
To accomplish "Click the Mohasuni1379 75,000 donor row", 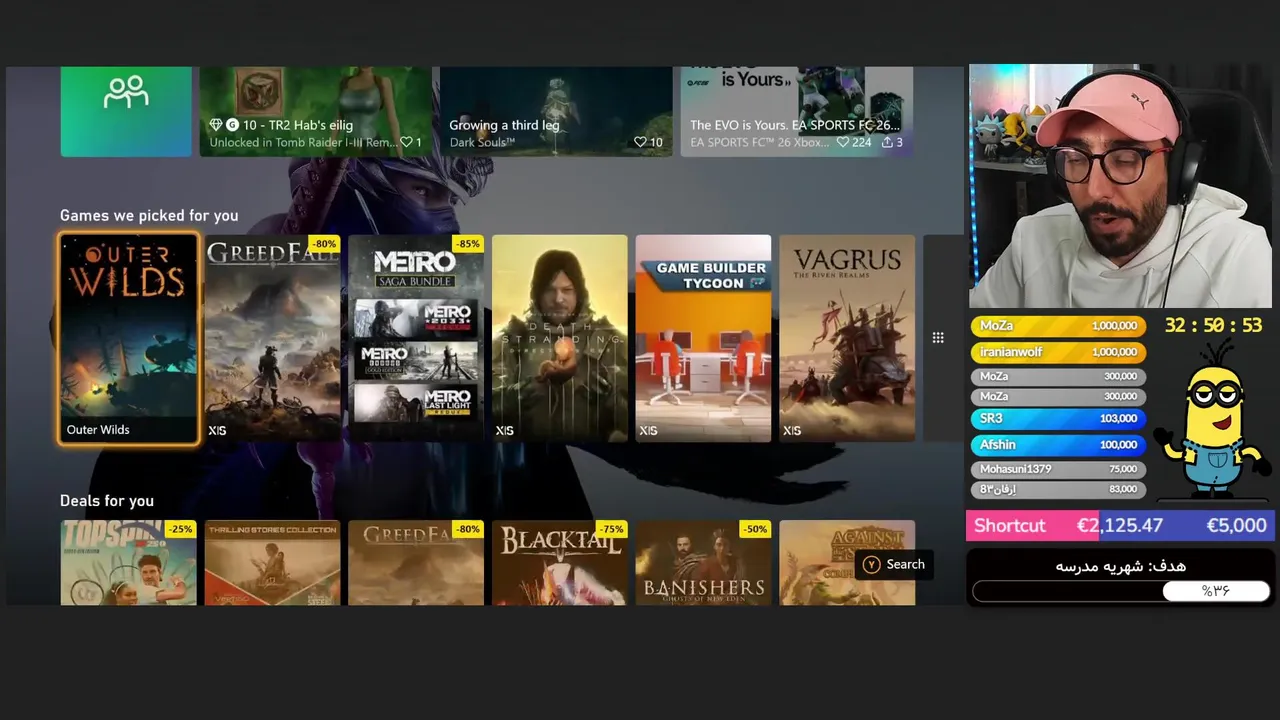I will click(x=1058, y=469).
